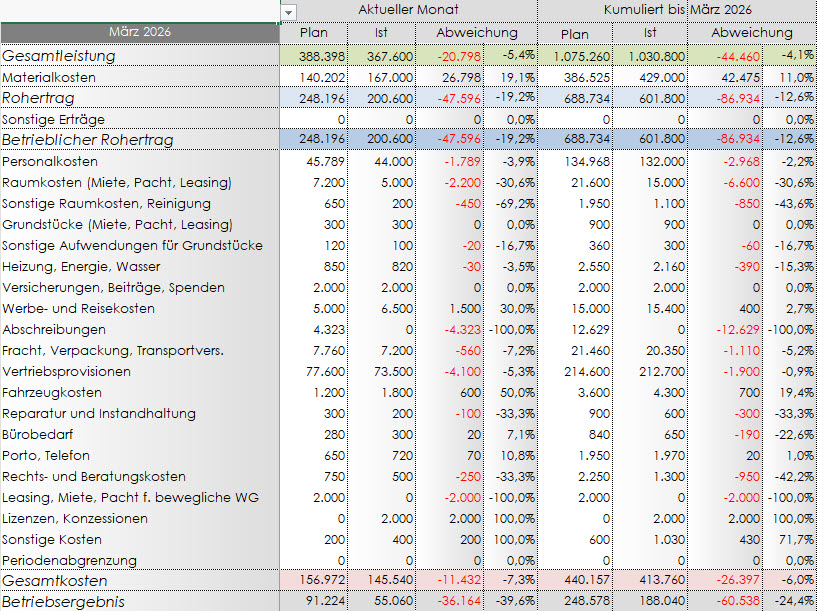Select the Personalkosten row label

50,161
